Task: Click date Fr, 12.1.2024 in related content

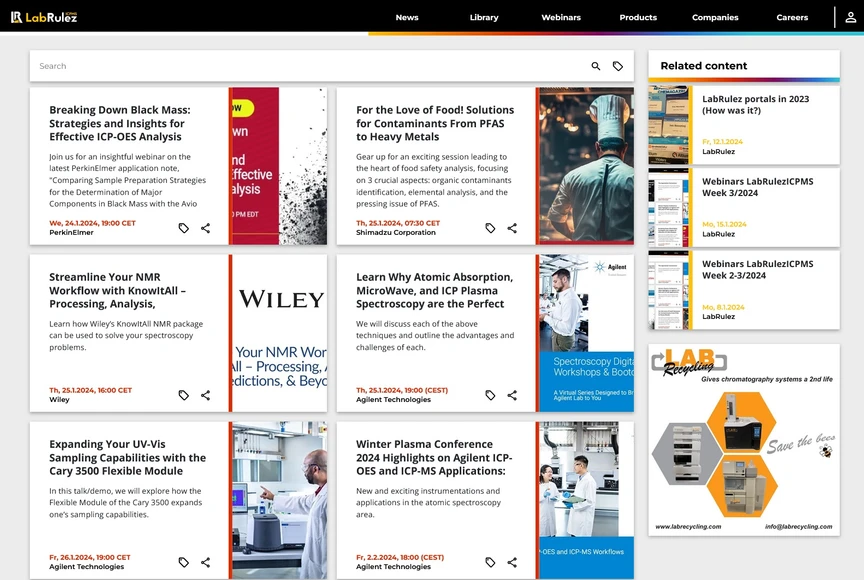Action: 722,142
